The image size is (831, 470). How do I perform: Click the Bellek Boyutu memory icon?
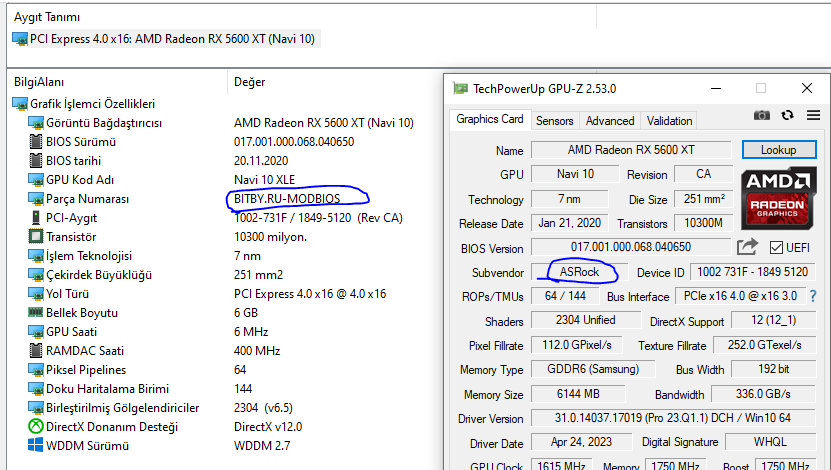pos(36,313)
